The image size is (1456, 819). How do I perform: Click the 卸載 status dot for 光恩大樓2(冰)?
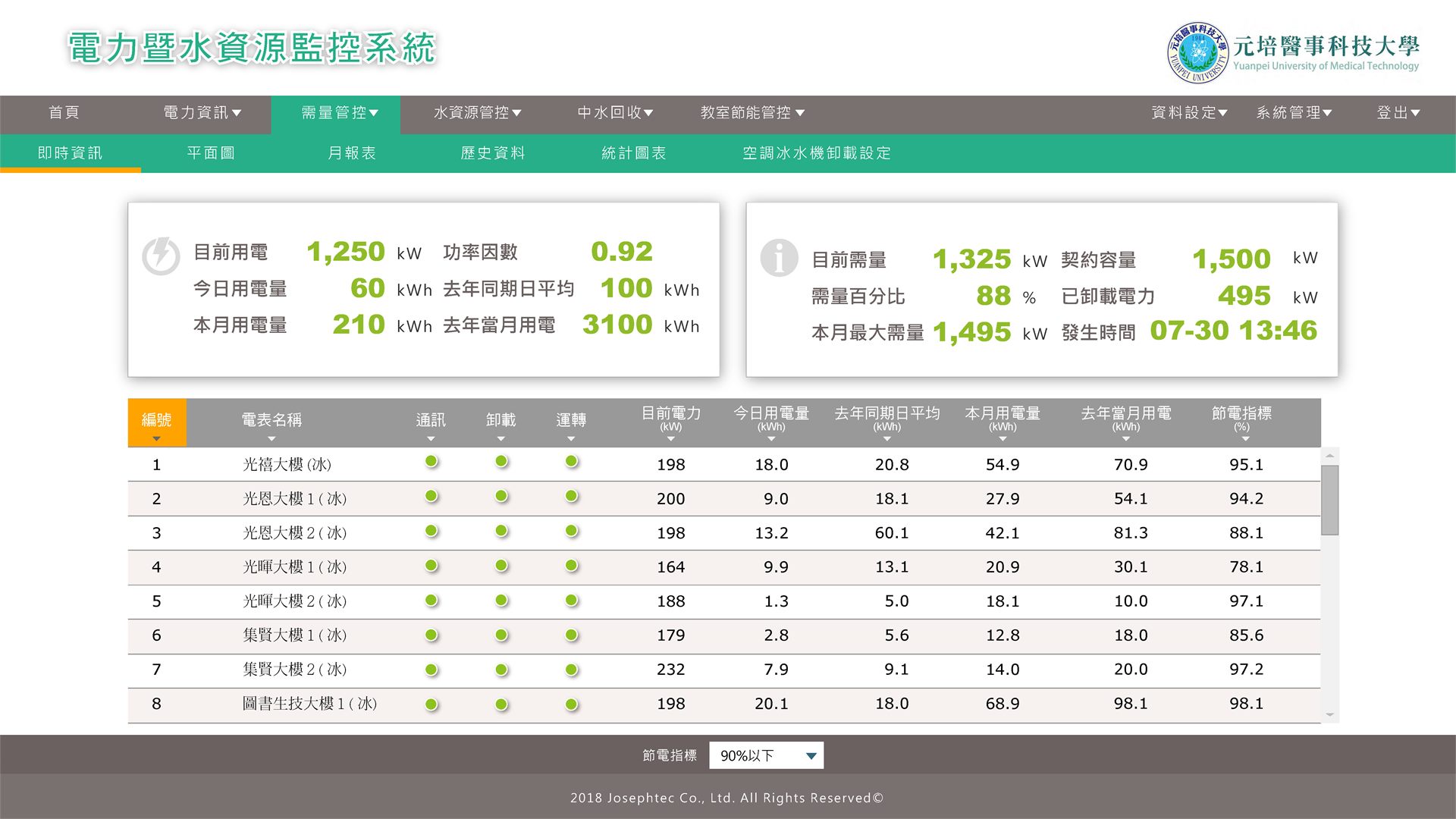tap(501, 531)
